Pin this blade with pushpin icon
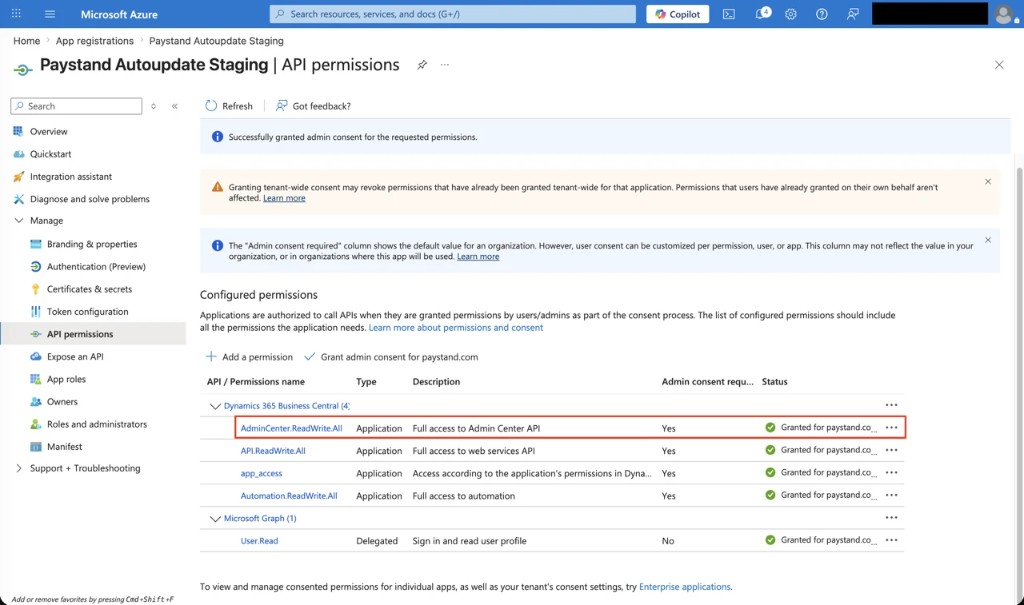The height and width of the screenshot is (605, 1024). 422,65
